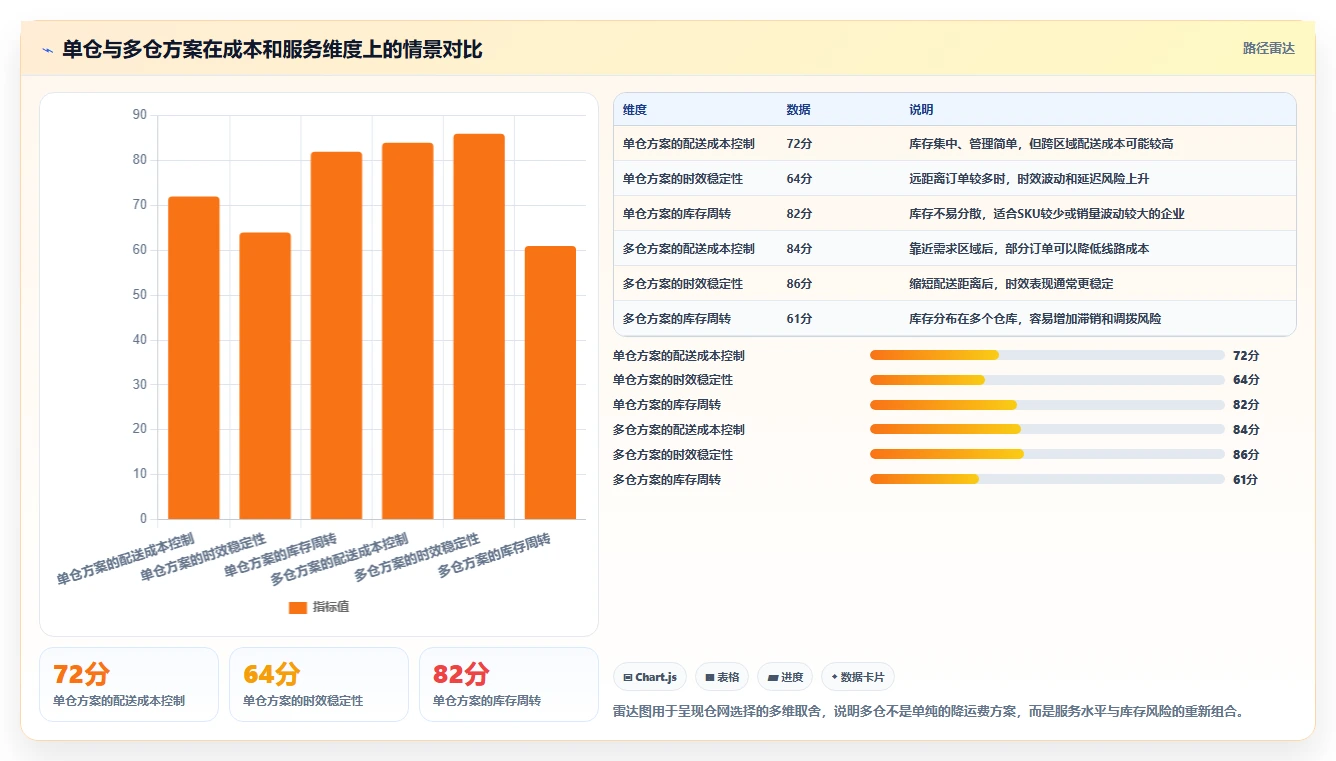The width and height of the screenshot is (1336, 761).
Task: Open the 72分 summary card
Action: point(129,684)
